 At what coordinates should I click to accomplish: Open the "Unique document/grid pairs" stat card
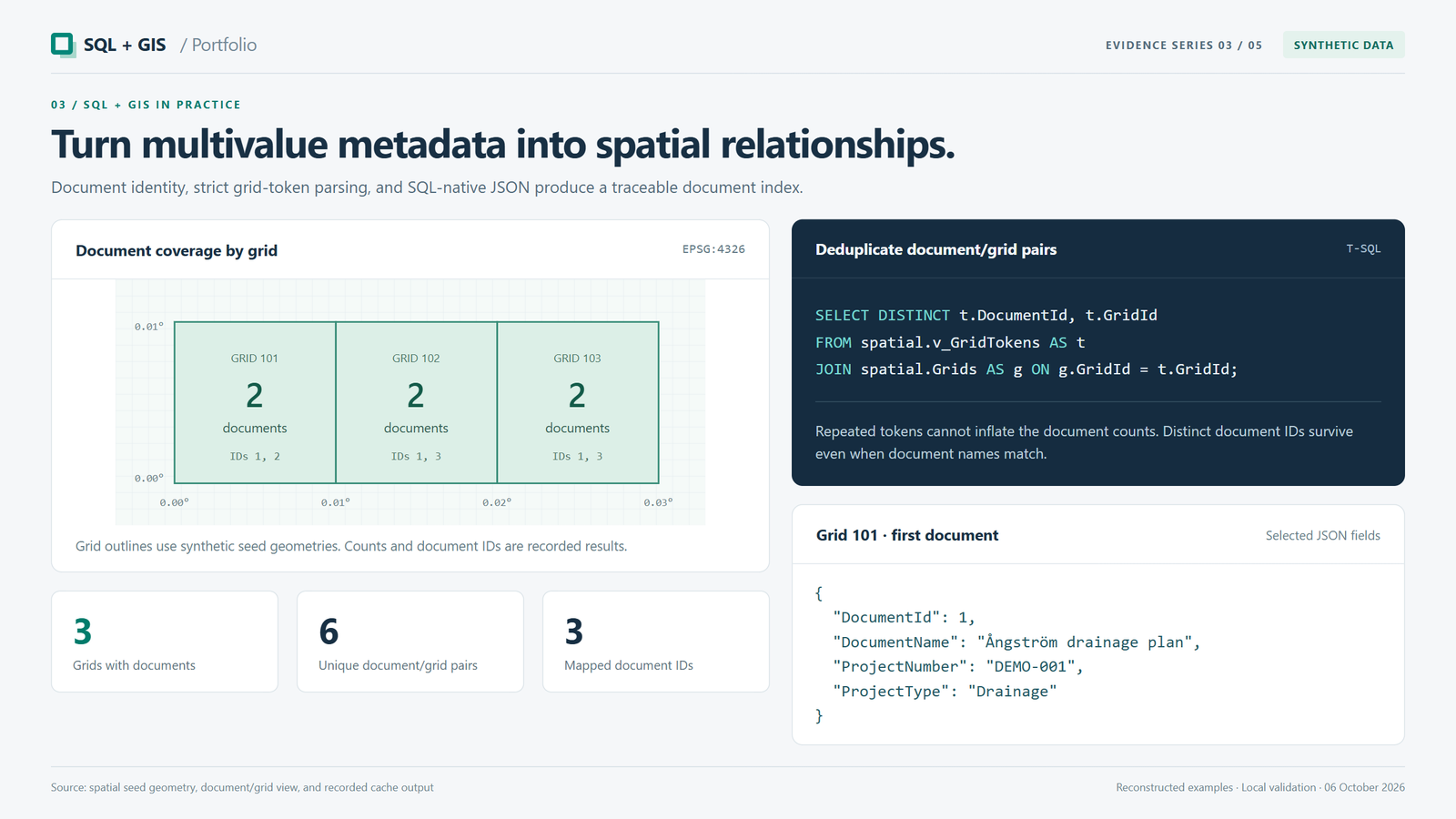[410, 642]
